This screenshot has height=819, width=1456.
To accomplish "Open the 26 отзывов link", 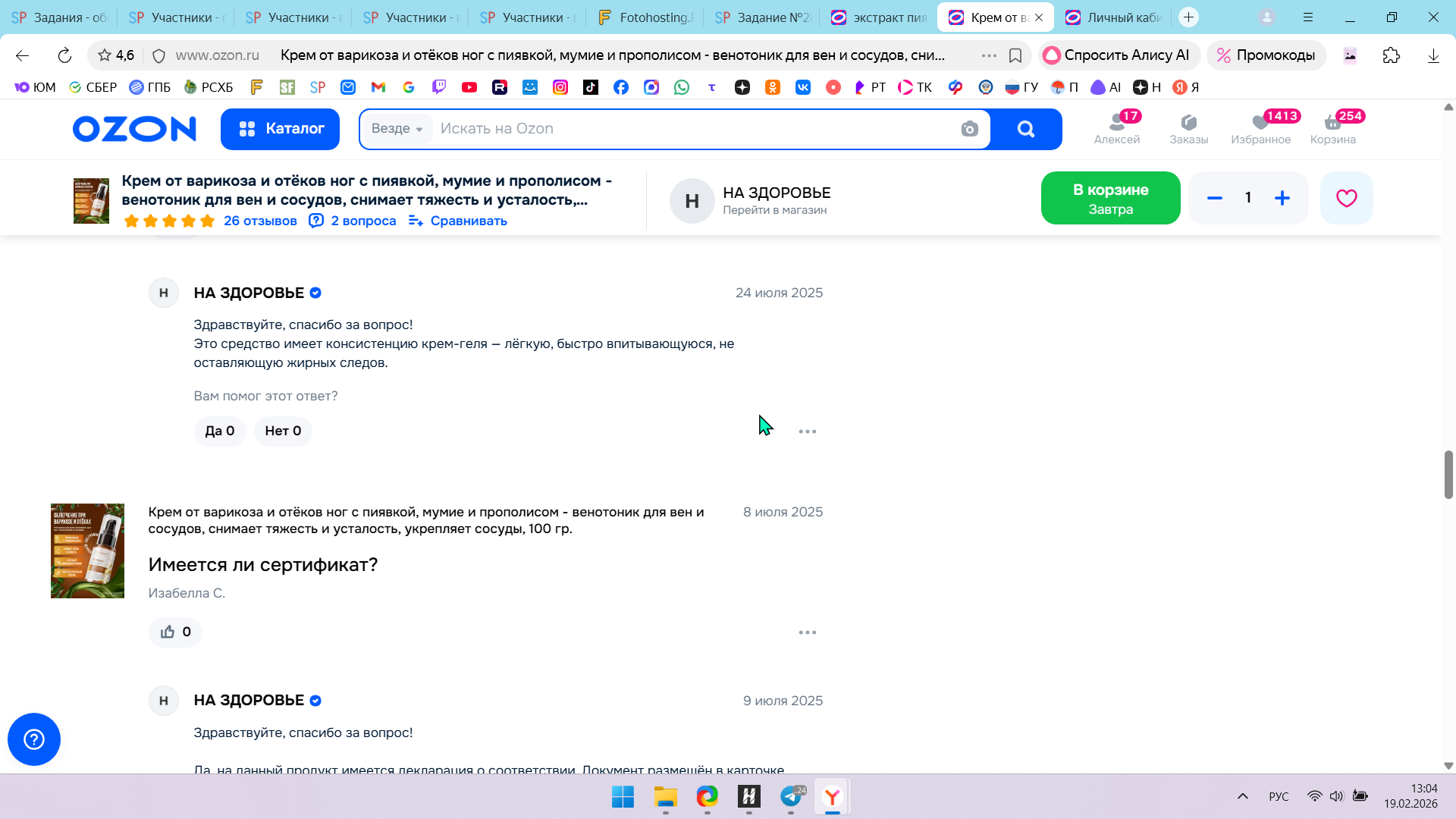I will pos(260,221).
